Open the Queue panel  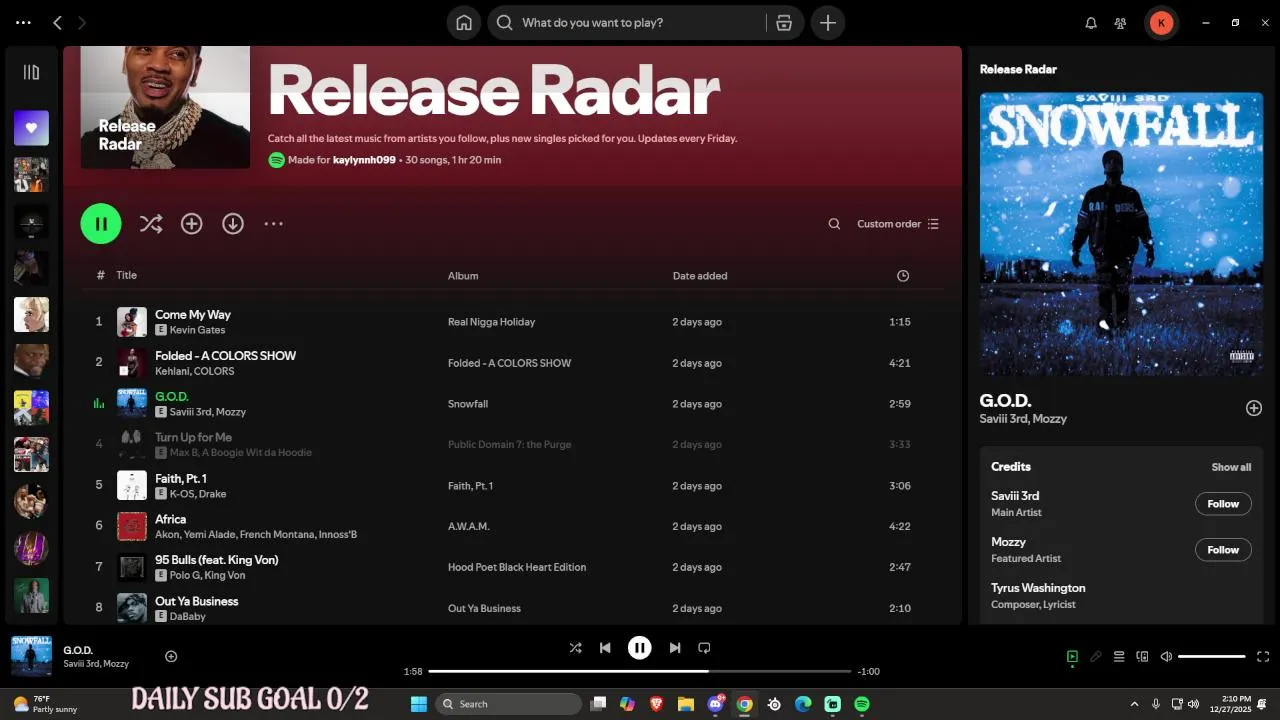1119,657
